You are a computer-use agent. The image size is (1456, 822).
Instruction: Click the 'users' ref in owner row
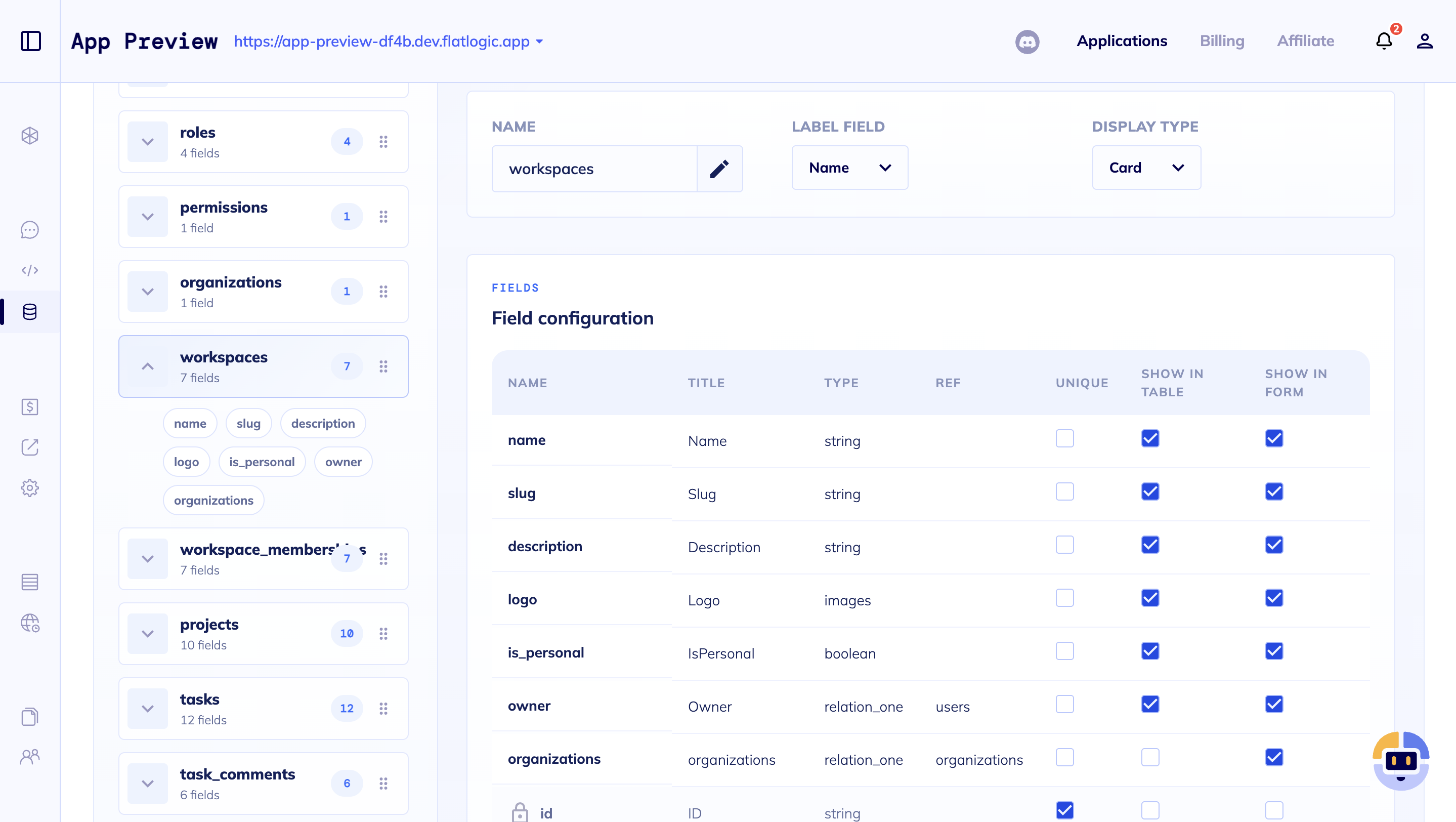(953, 707)
